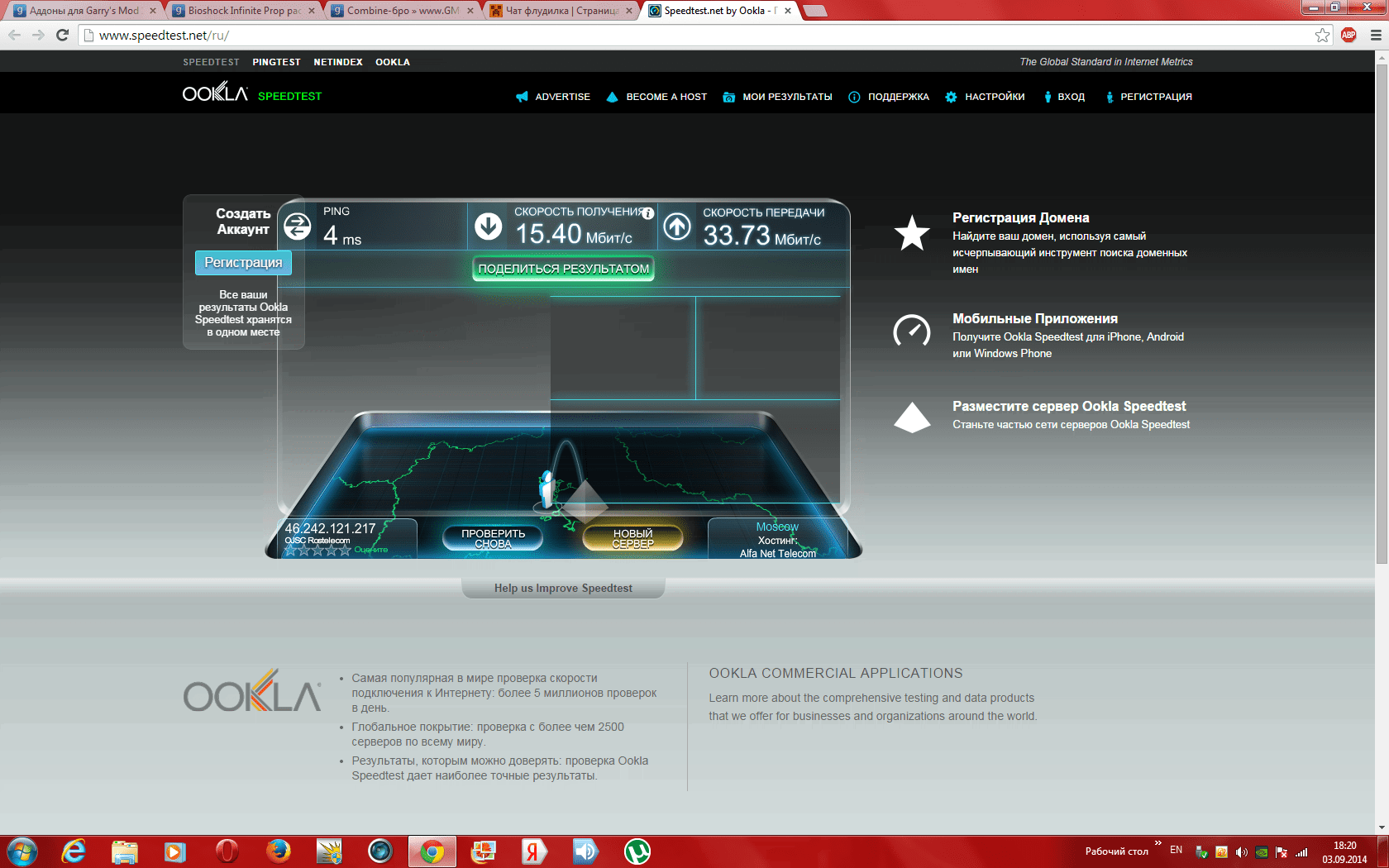Open PINGTEST from the top menu
Image resolution: width=1389 pixels, height=868 pixels.
[276, 62]
